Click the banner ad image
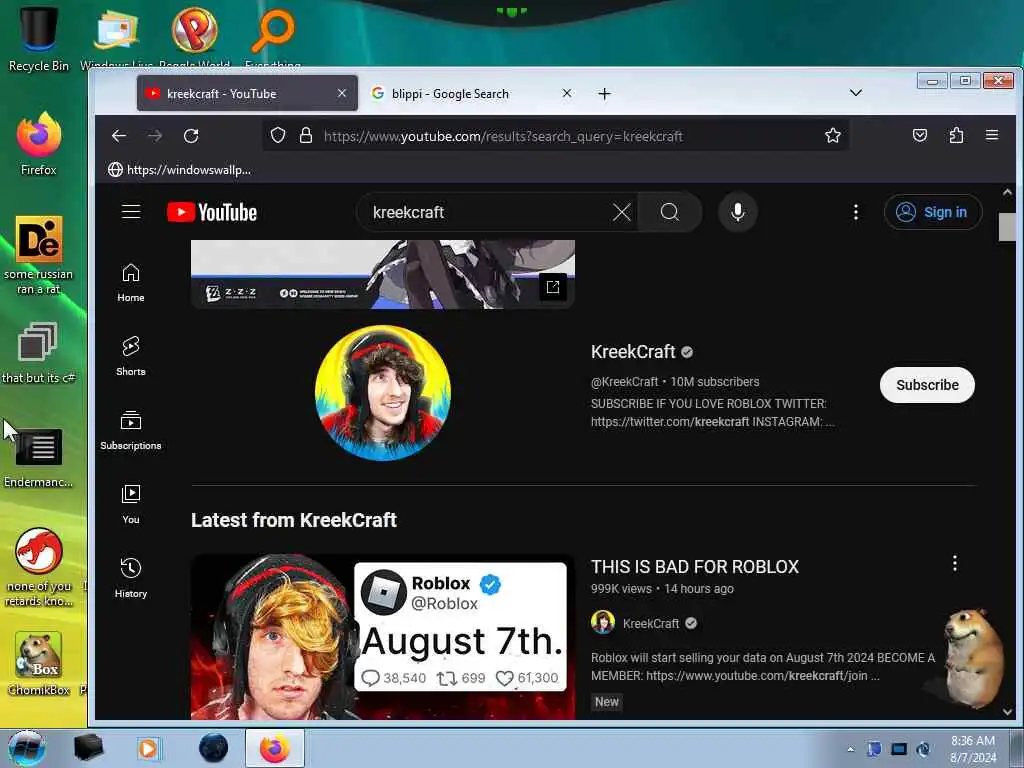This screenshot has width=1024, height=768. 383,274
